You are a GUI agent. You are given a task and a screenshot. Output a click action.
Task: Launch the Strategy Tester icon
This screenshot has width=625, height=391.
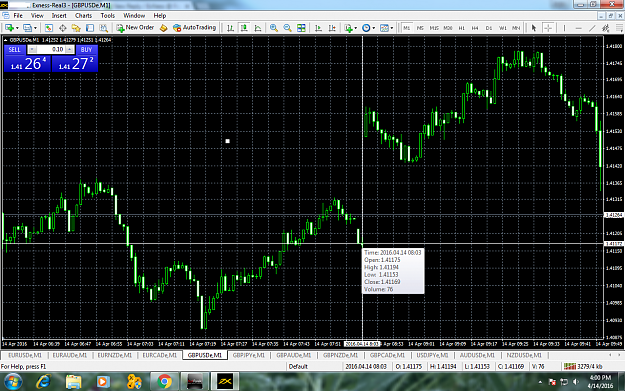pos(104,28)
